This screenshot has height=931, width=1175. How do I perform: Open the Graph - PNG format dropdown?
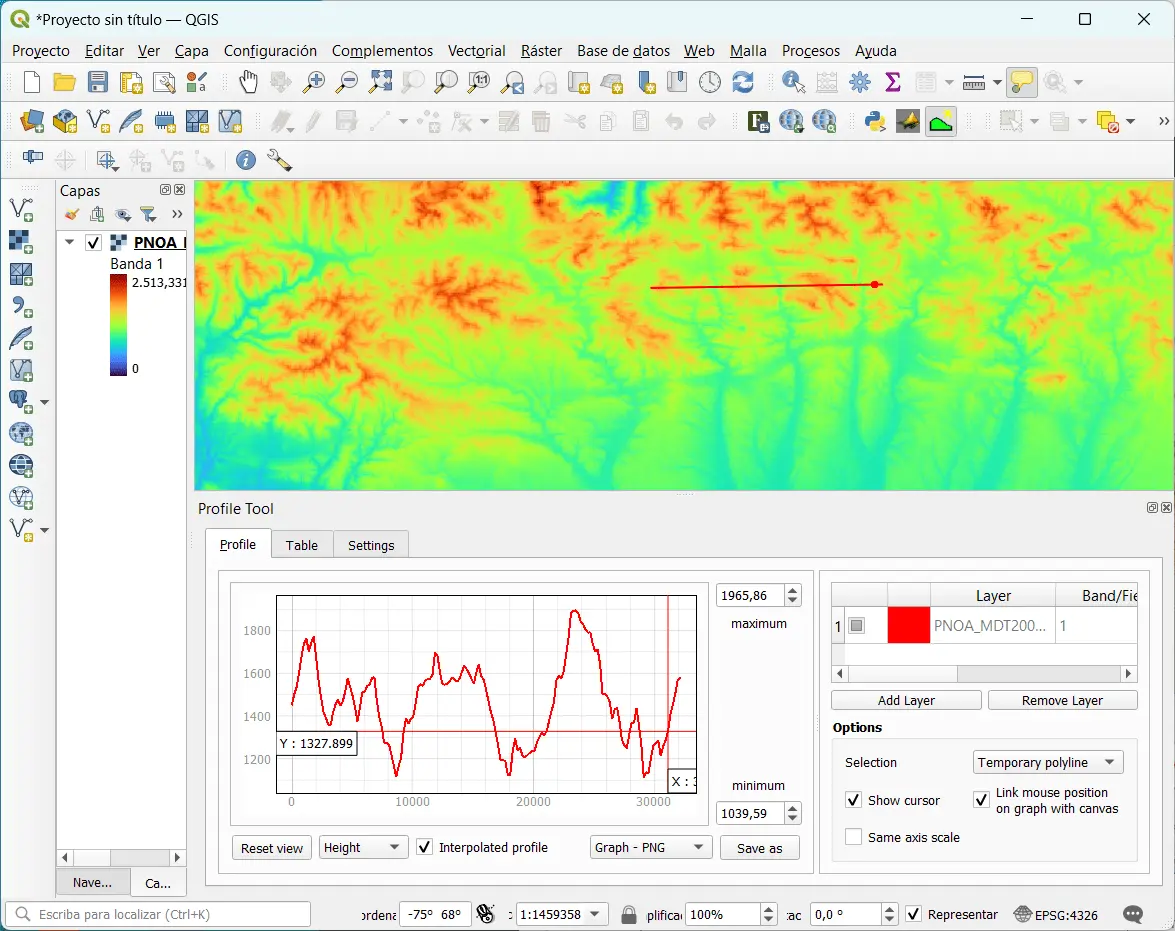[650, 847]
